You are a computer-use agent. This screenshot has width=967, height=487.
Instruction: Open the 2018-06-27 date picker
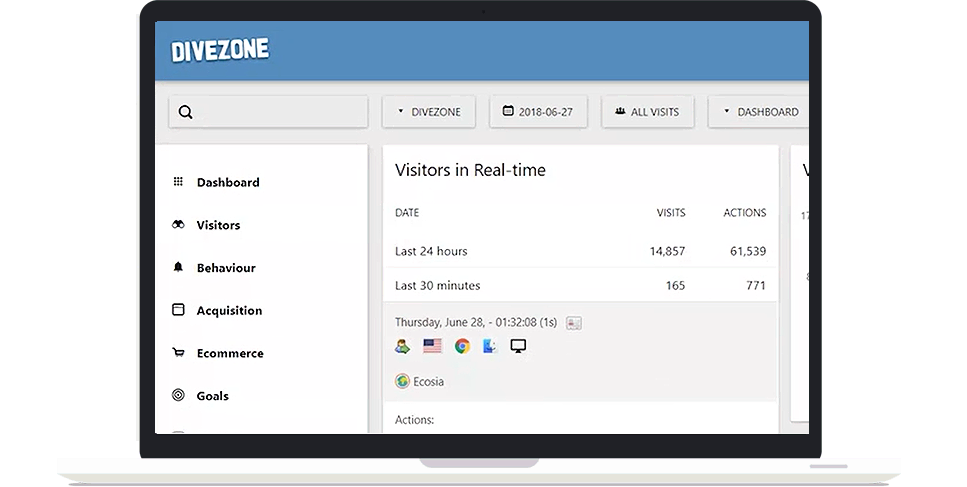pyautogui.click(x=538, y=112)
